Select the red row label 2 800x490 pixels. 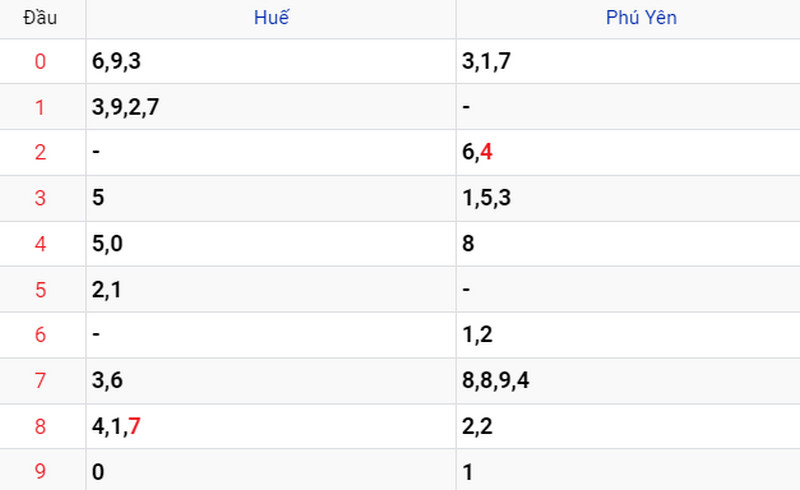40,153
